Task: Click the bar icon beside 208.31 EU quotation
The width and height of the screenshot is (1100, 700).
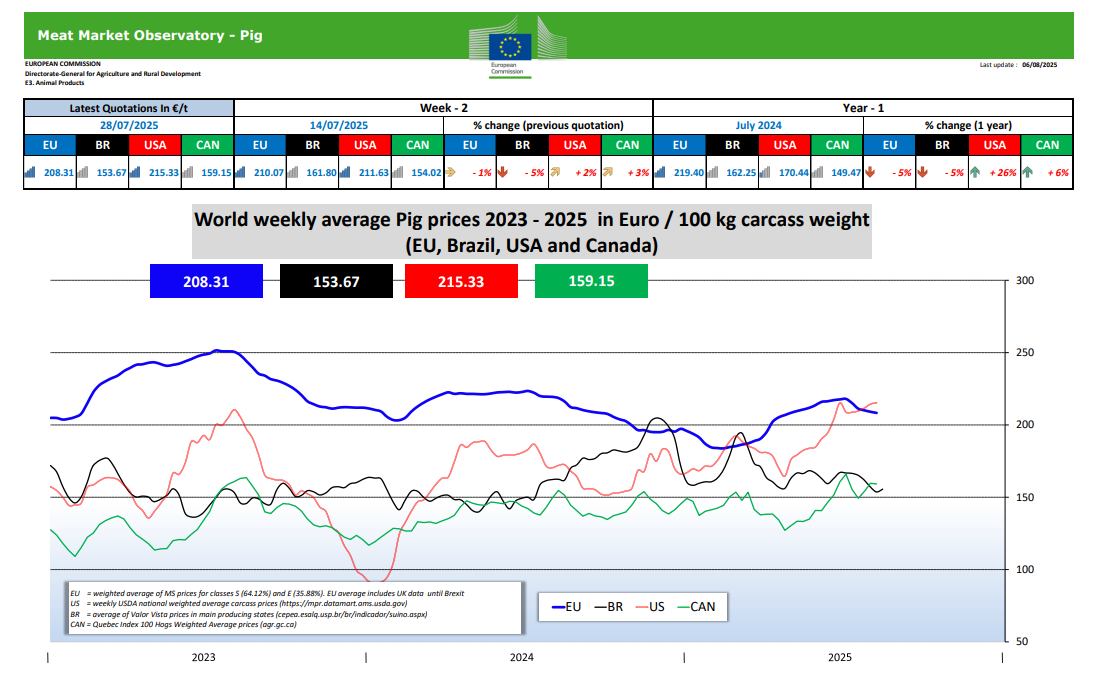Action: 28,173
